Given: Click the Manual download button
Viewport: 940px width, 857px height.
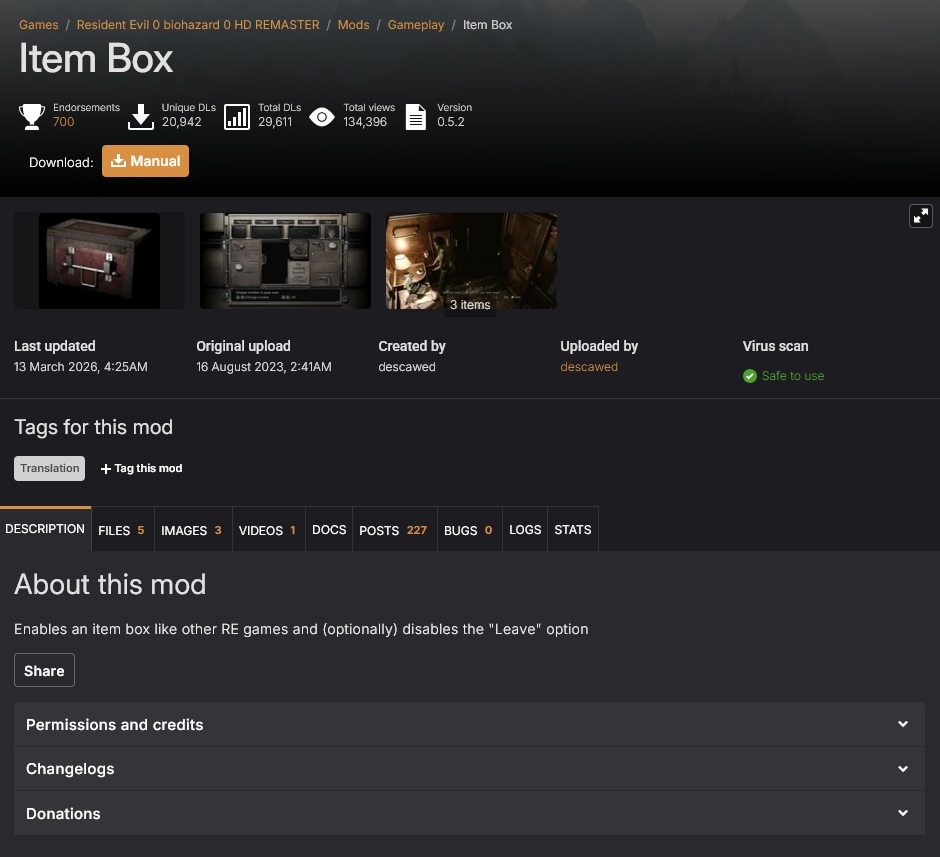Looking at the screenshot, I should pos(145,161).
